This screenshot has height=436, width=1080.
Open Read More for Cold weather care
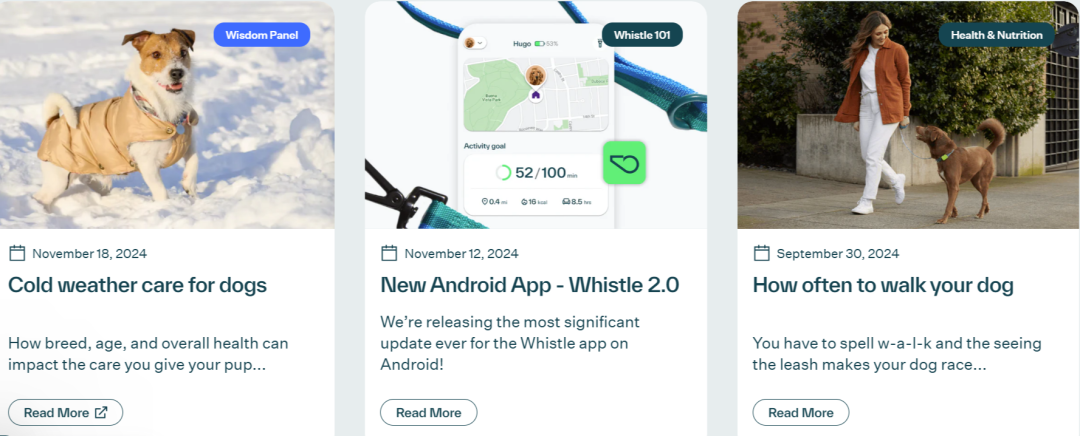click(x=65, y=413)
